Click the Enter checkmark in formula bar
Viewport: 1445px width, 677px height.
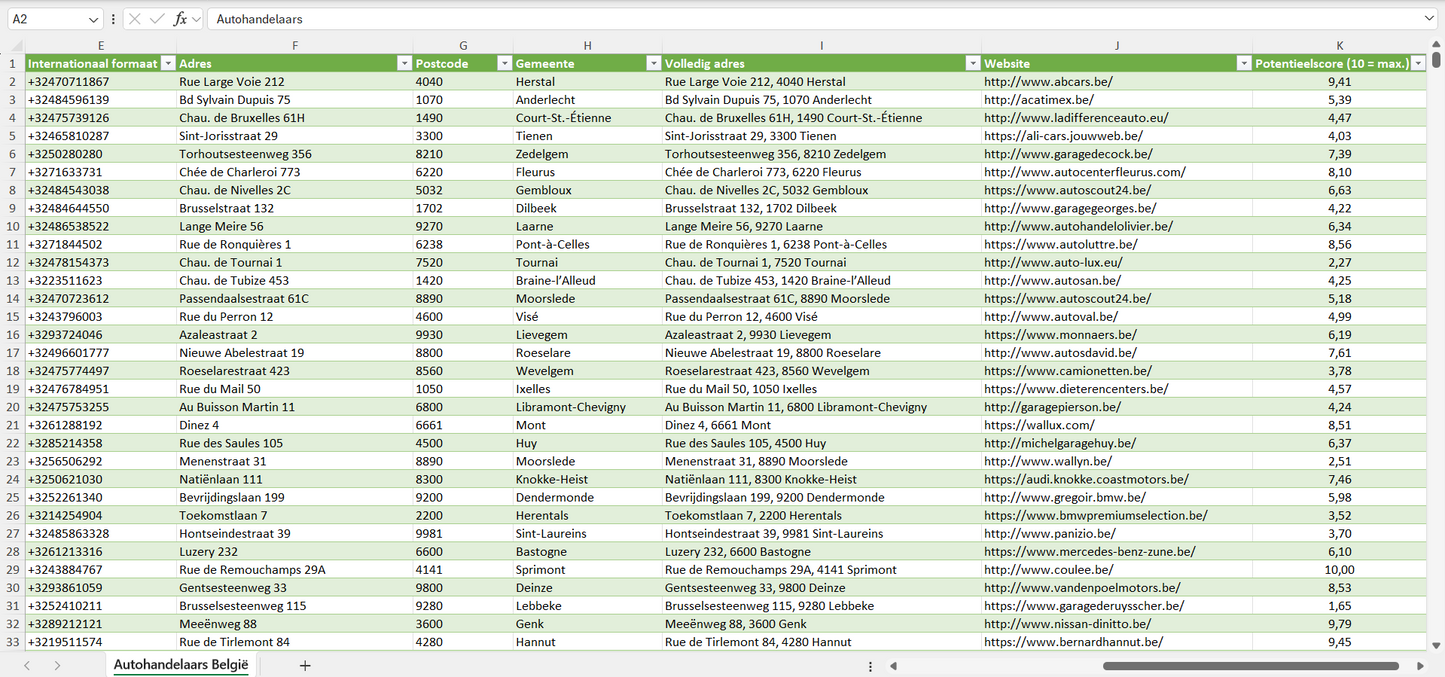point(157,19)
